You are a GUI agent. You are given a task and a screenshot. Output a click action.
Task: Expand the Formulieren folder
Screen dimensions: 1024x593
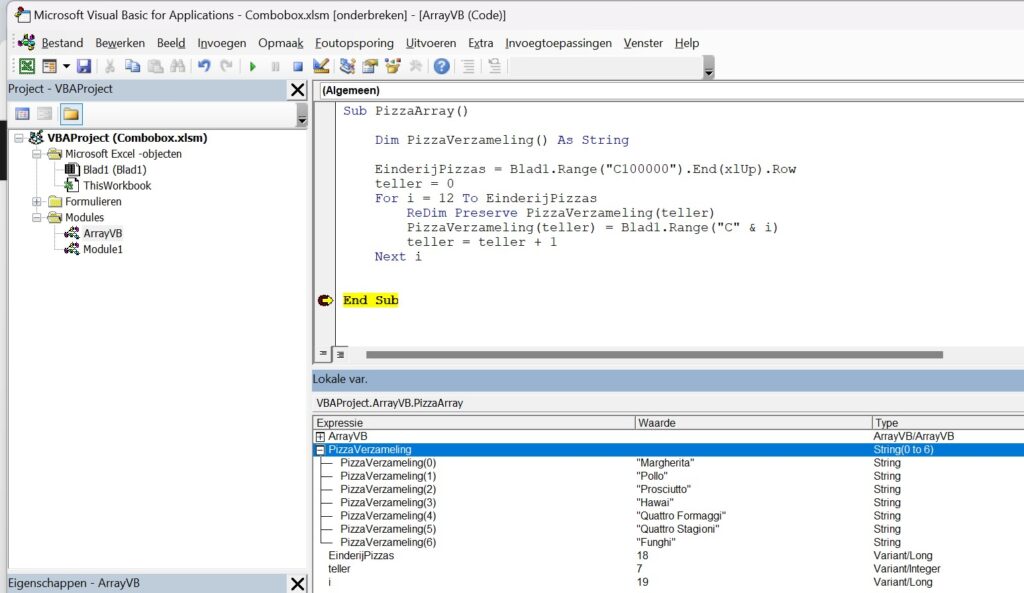[38, 201]
